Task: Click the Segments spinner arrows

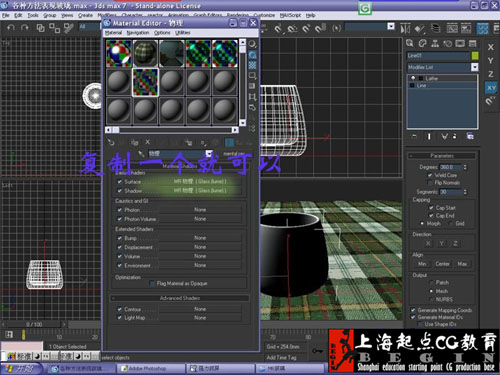Action: pyautogui.click(x=465, y=192)
